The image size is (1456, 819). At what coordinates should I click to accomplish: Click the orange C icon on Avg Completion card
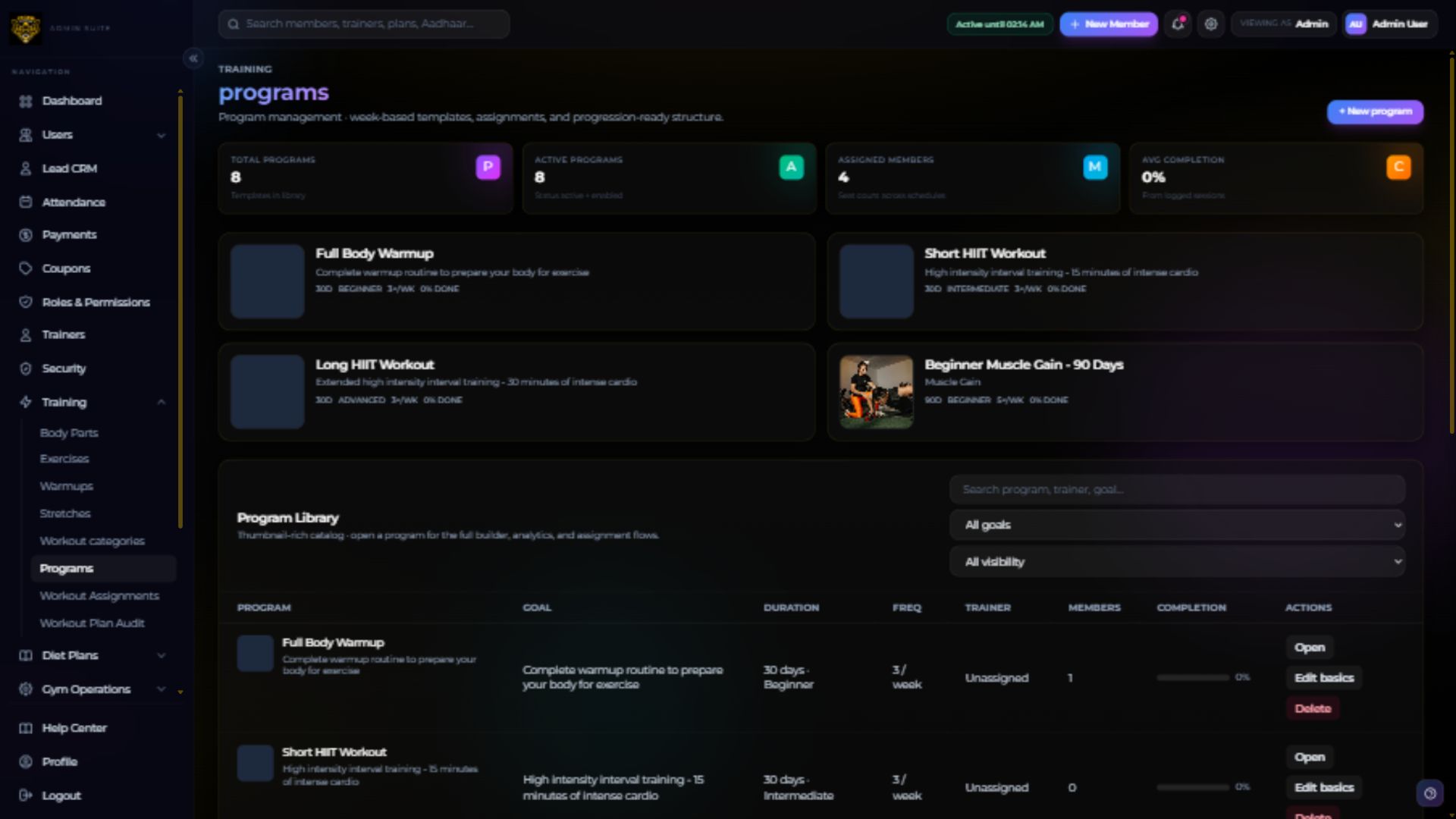[1398, 167]
